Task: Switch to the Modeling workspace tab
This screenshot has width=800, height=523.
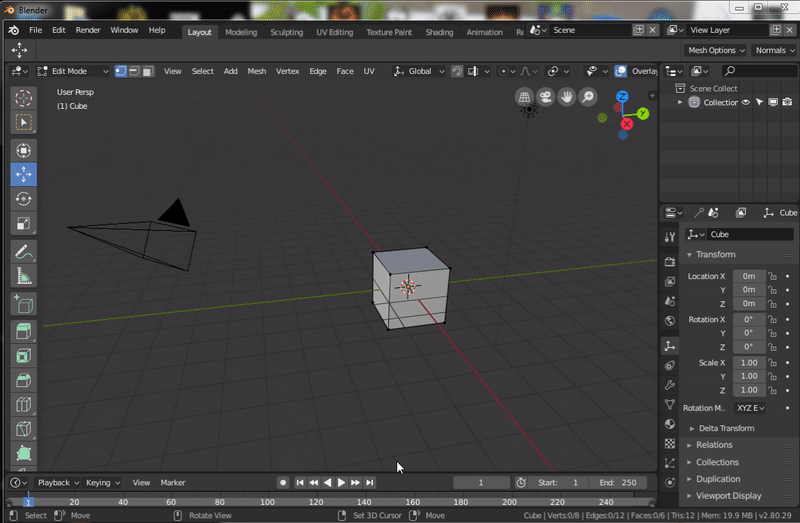Action: point(241,32)
